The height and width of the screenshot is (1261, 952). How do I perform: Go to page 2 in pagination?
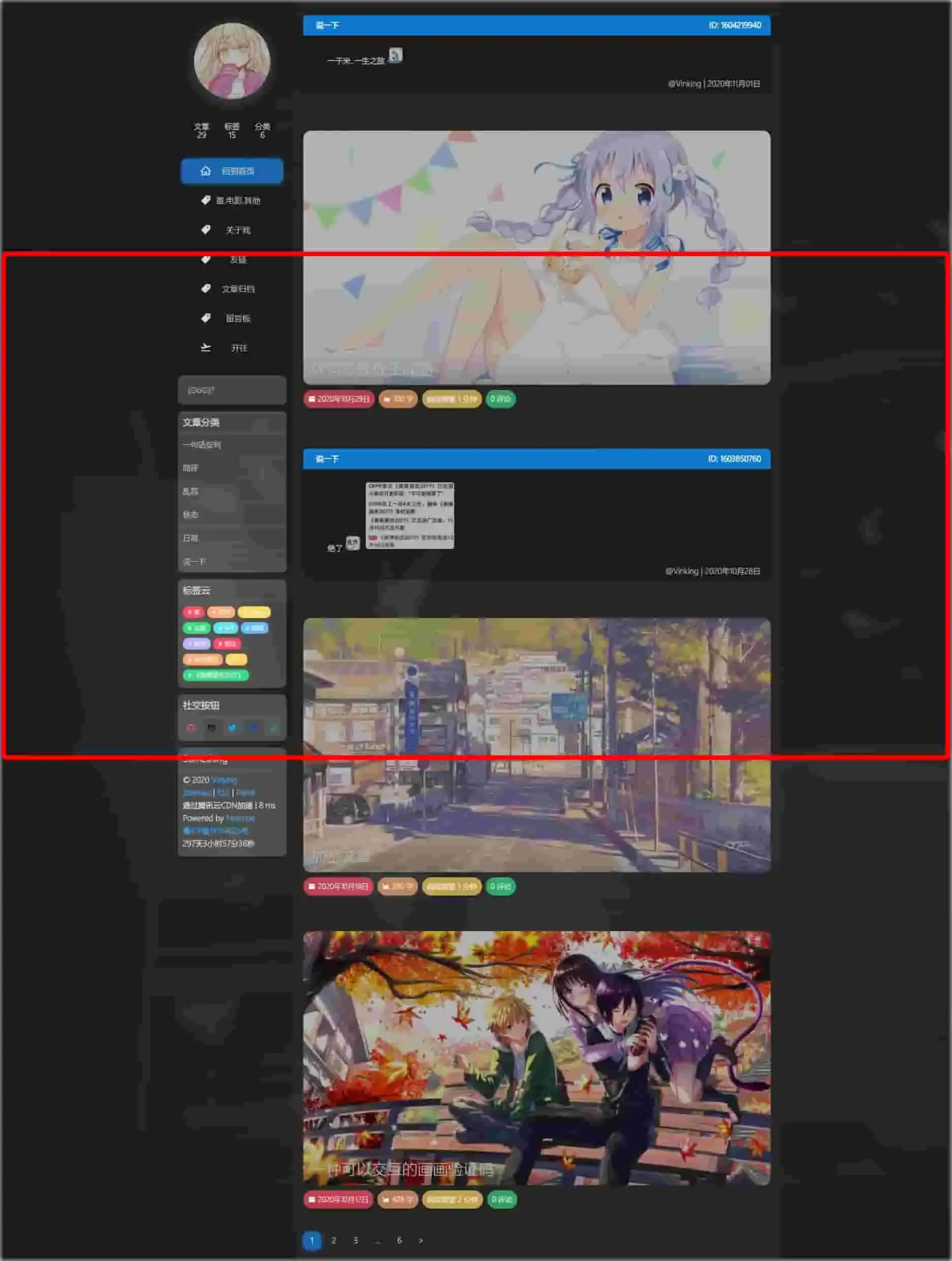pos(334,1241)
